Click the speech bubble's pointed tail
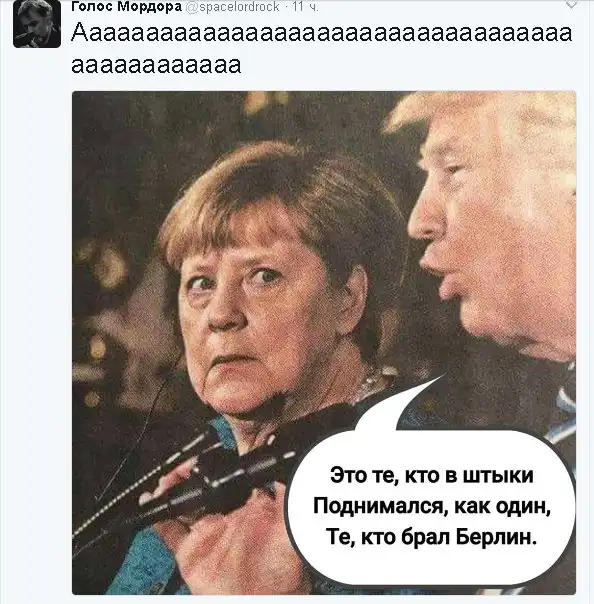The width and height of the screenshot is (594, 604). click(x=401, y=404)
